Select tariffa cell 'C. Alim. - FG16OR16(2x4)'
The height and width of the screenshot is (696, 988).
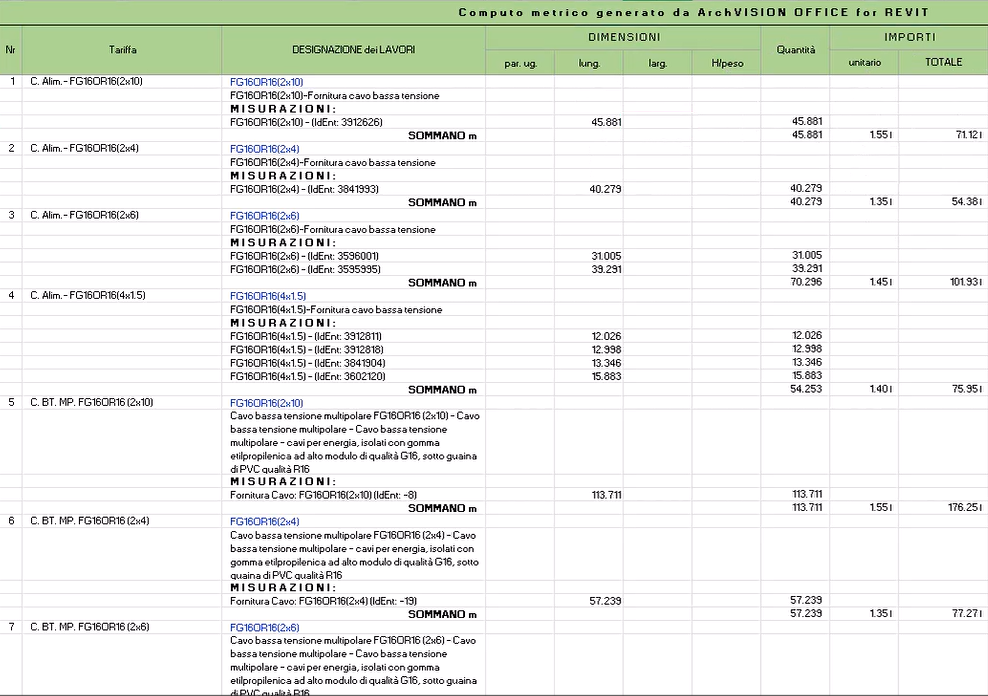[x=84, y=148]
